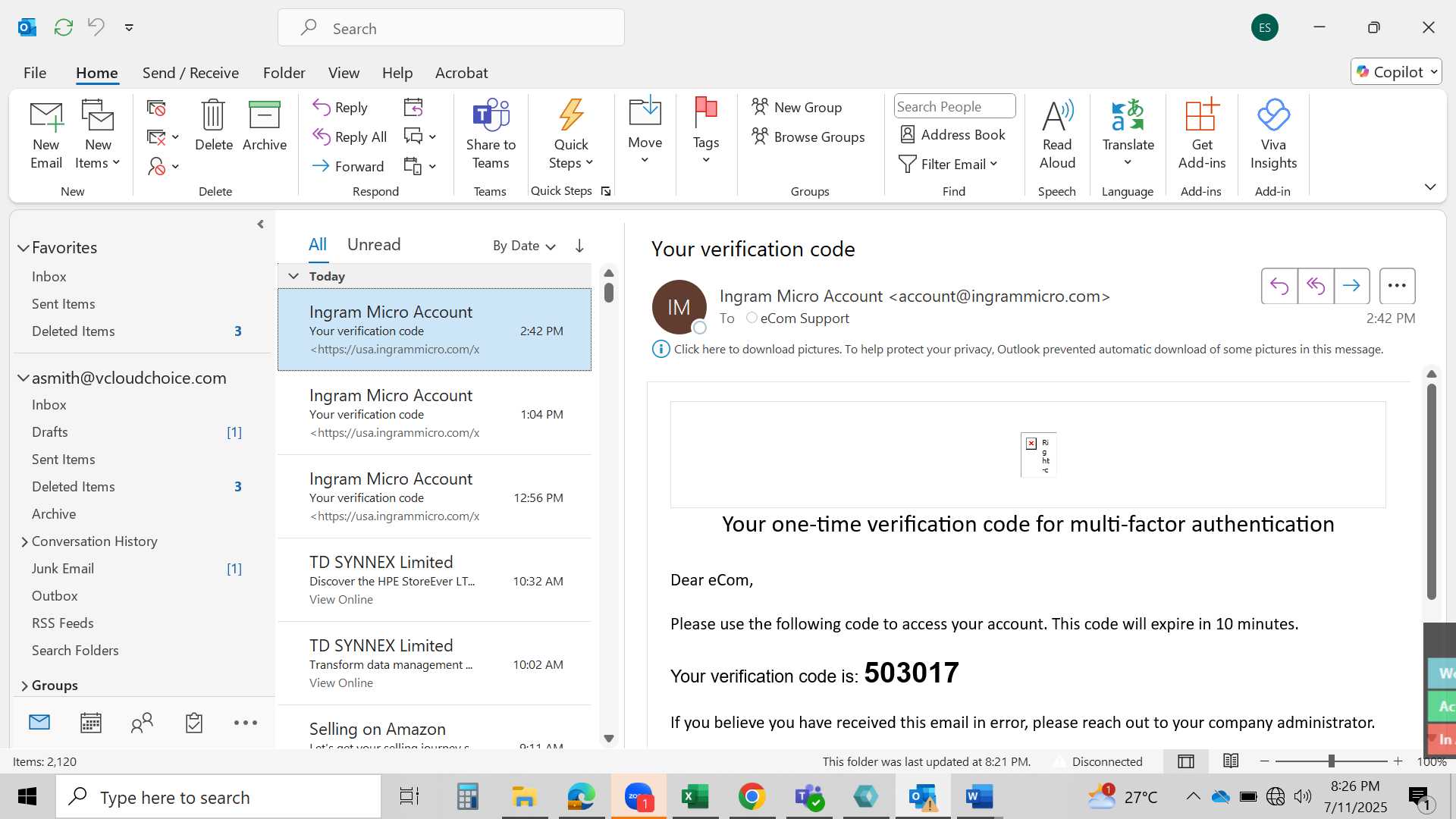
Task: Switch to Normal view in status bar
Action: (1186, 761)
